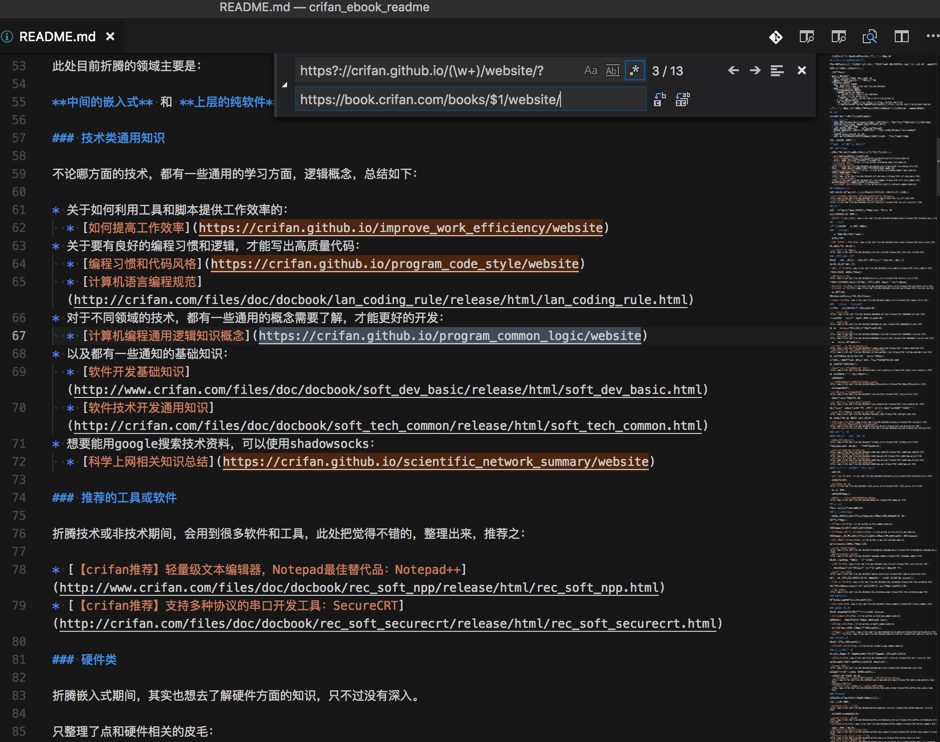This screenshot has width=940, height=742.
Task: Click the info icon on README.md tab
Action: [7, 37]
